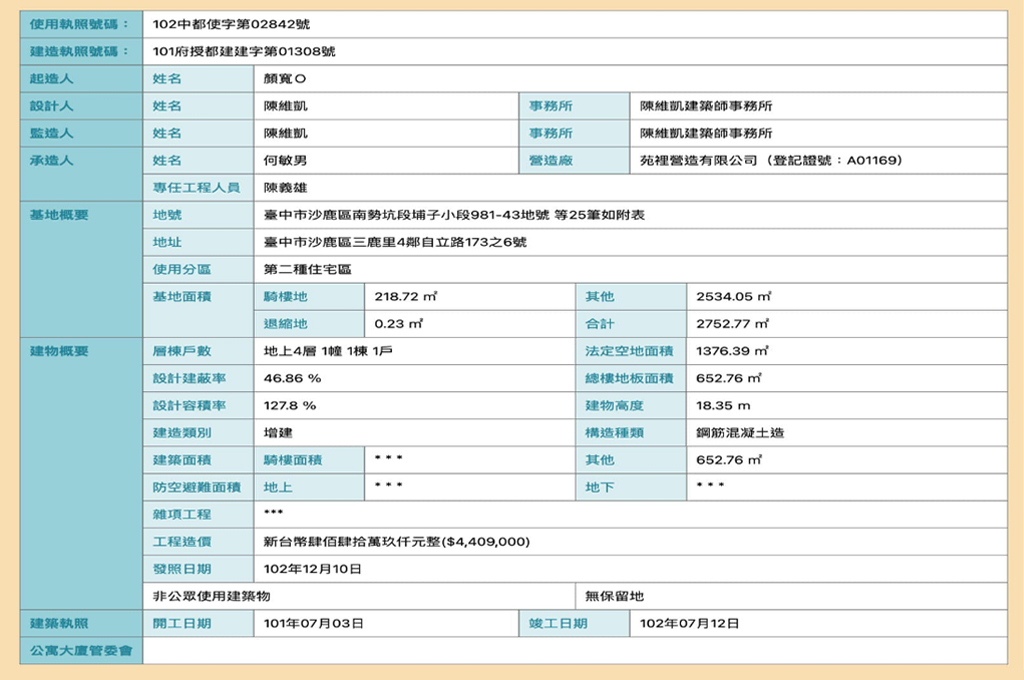Click the 建造執照號碼 value 101府授都建建字第01308號
Image resolution: width=1024 pixels, height=680 pixels.
(244, 51)
